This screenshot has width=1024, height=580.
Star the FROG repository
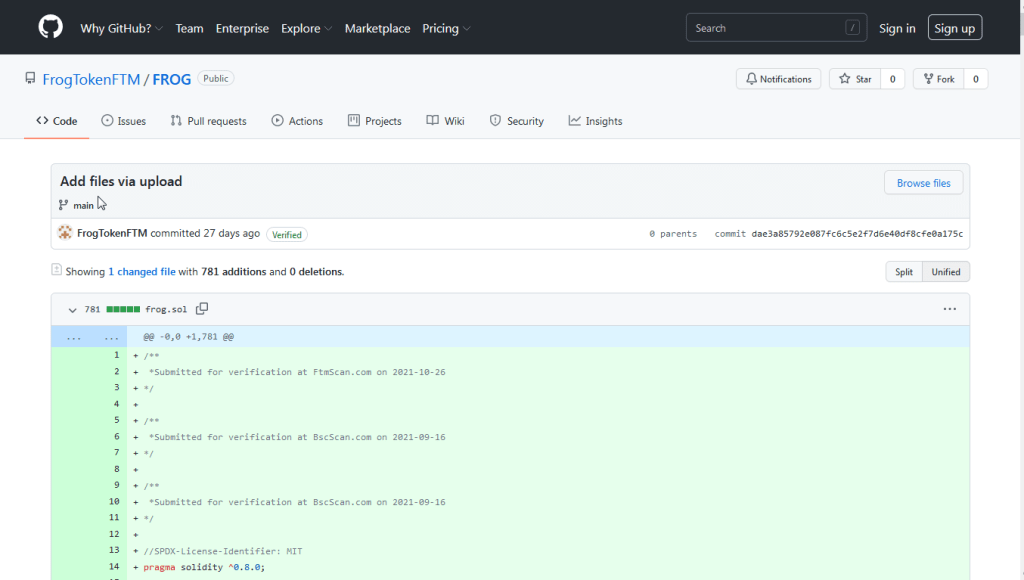pos(855,79)
